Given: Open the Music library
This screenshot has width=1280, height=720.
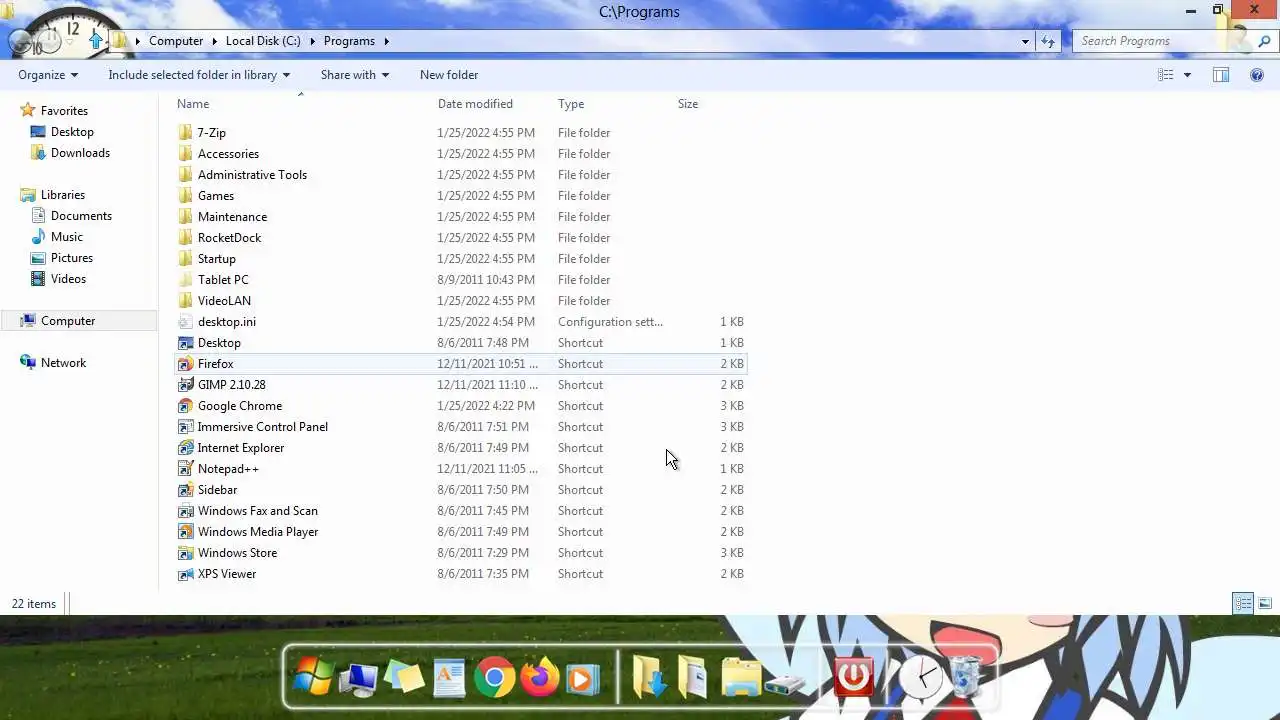Looking at the screenshot, I should (x=67, y=237).
